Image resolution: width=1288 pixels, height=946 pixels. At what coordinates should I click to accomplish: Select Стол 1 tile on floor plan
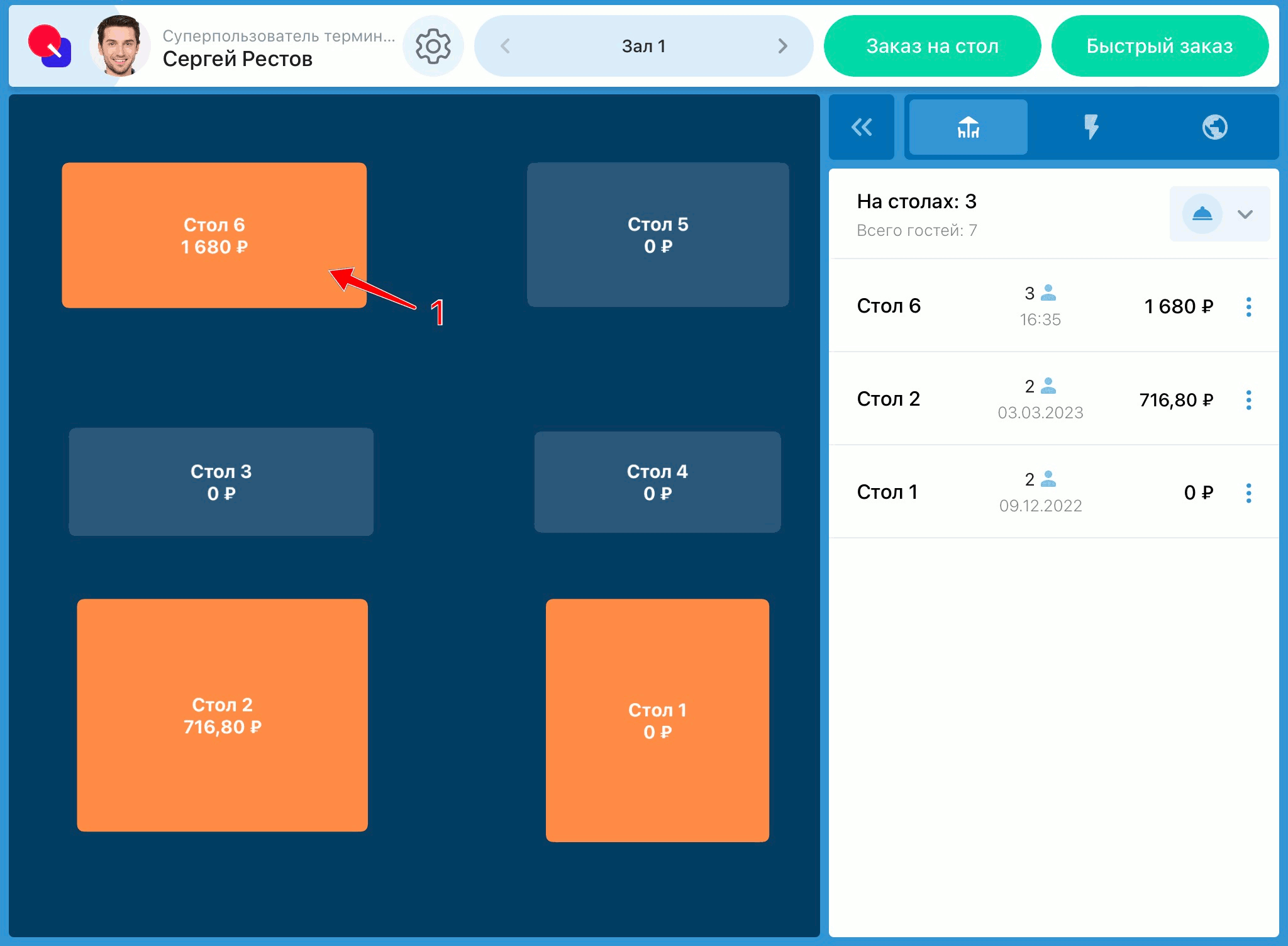pyautogui.click(x=657, y=720)
